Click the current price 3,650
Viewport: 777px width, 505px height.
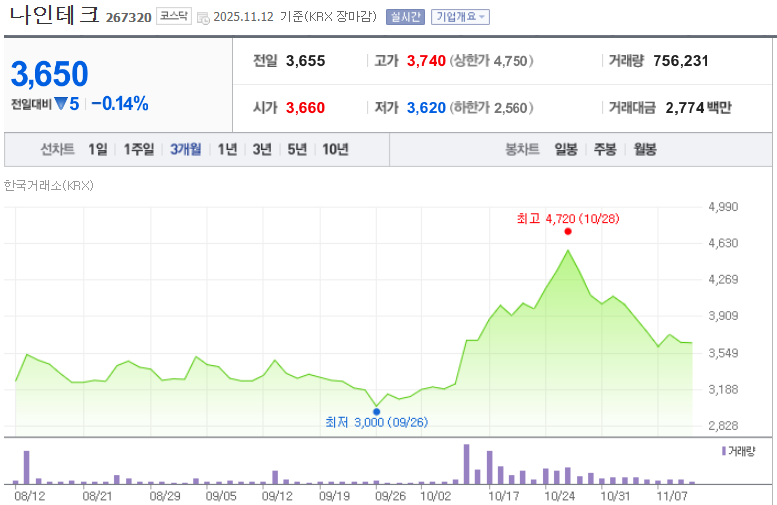tap(50, 74)
